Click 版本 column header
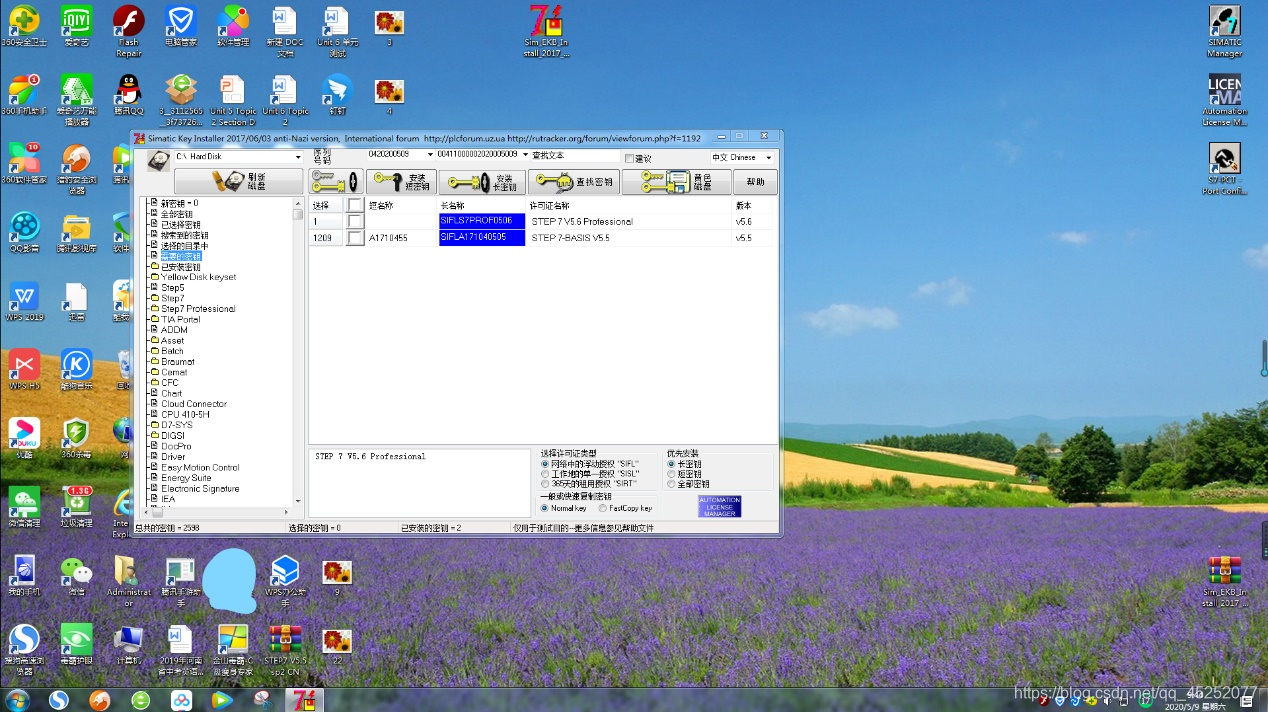 (x=753, y=205)
